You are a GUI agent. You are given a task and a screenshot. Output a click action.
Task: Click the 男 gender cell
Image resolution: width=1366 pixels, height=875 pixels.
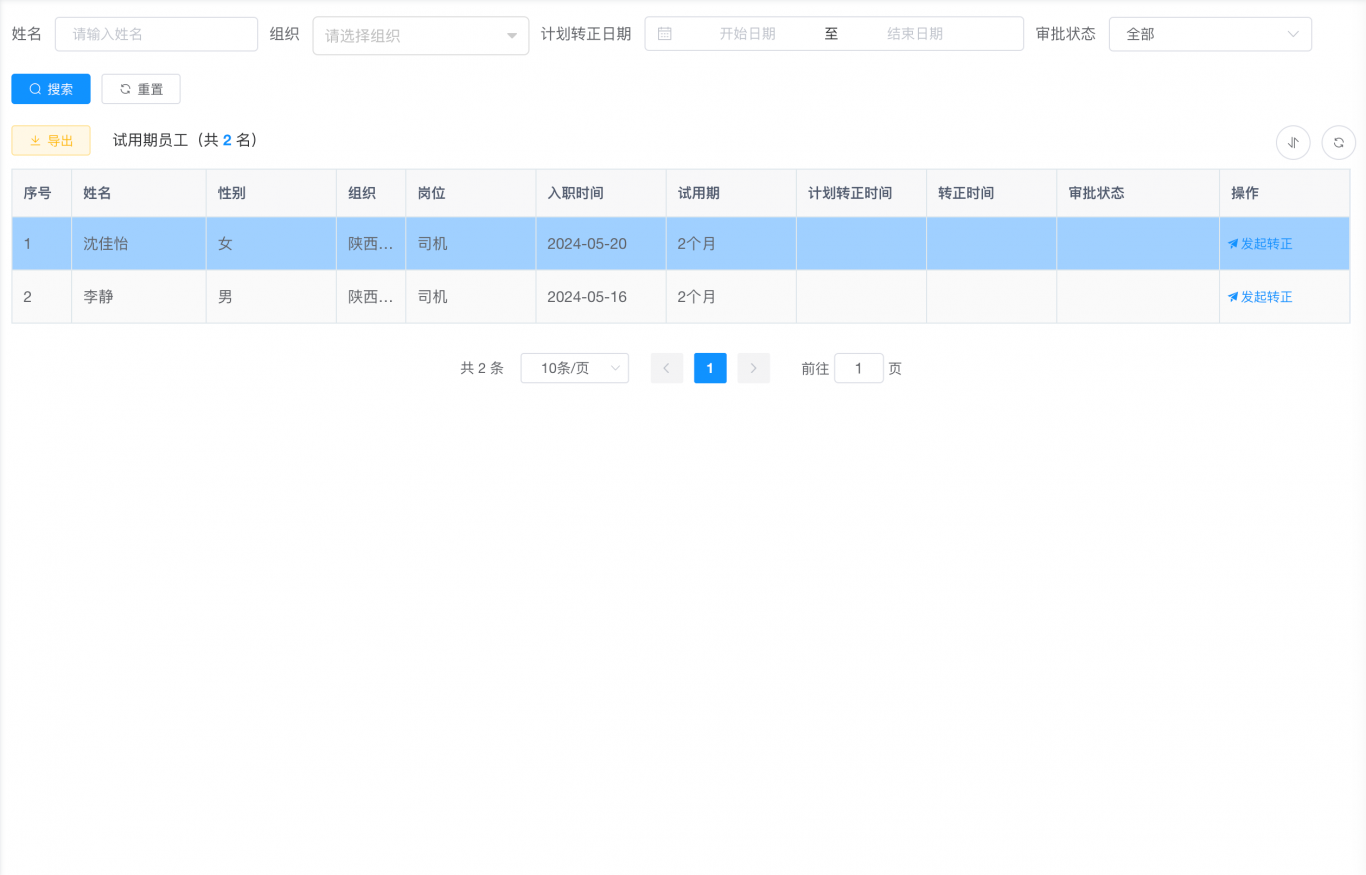272,297
